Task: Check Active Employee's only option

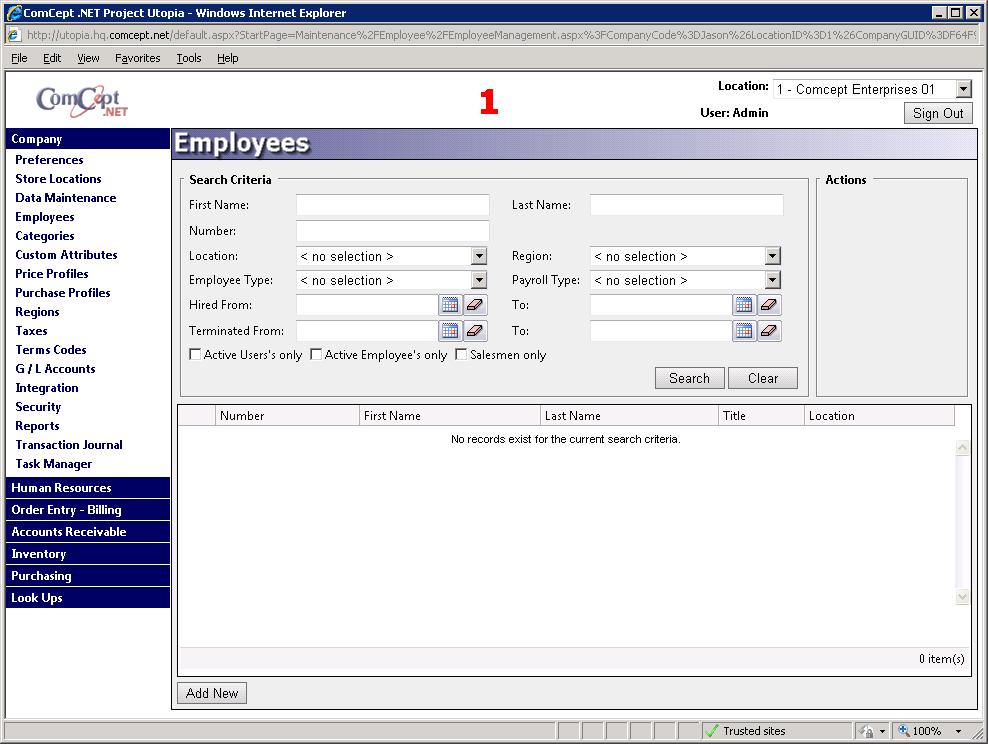Action: pos(316,354)
